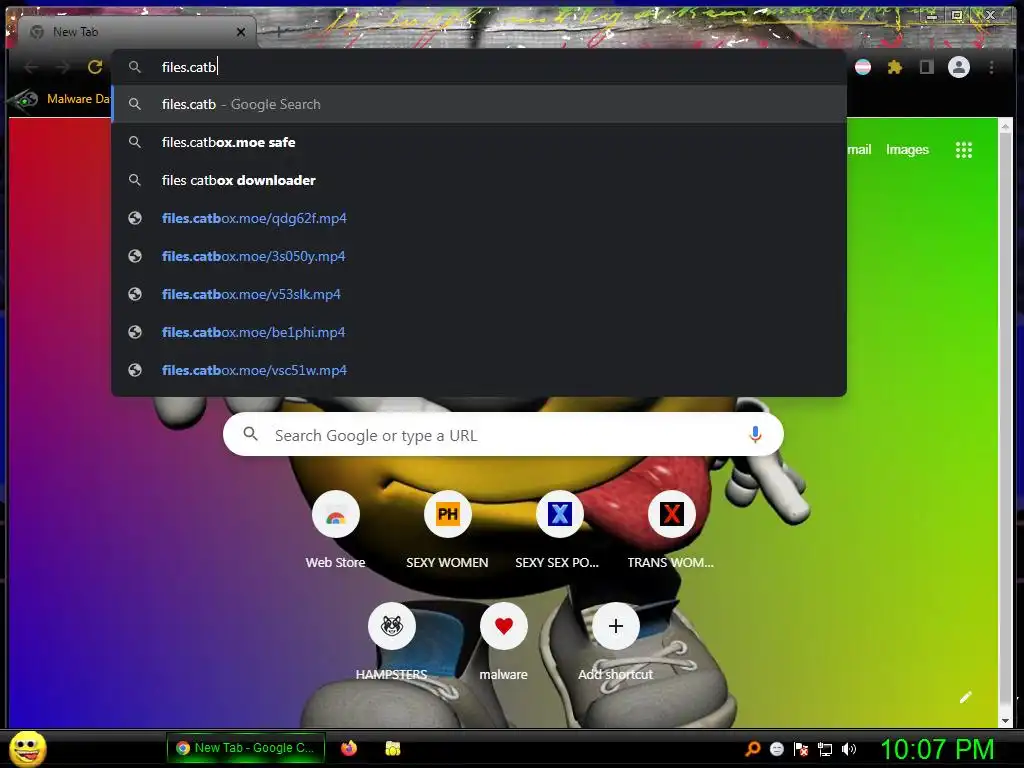This screenshot has height=768, width=1024.
Task: Open the profile avatar icon
Action: point(959,67)
